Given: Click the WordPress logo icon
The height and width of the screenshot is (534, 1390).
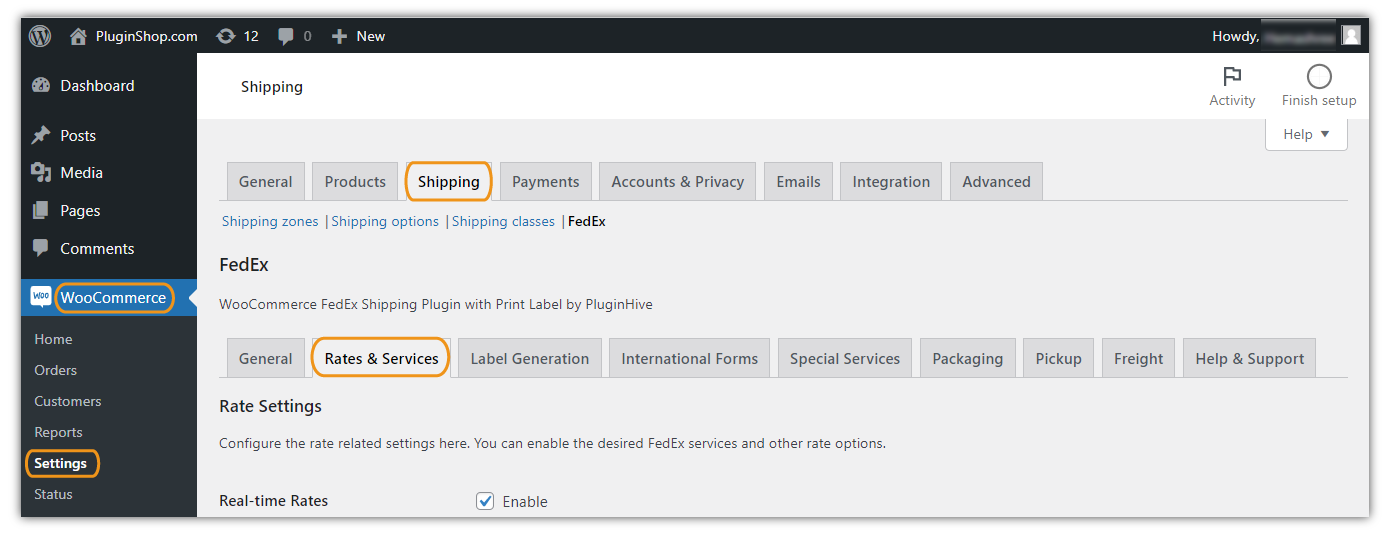Looking at the screenshot, I should point(40,36).
